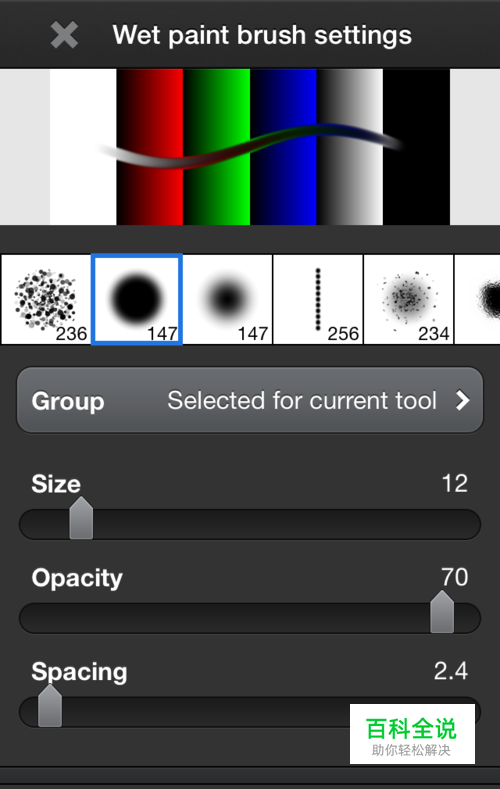Choose the partially visible rough black brush
This screenshot has height=789, width=500.
pos(477,299)
